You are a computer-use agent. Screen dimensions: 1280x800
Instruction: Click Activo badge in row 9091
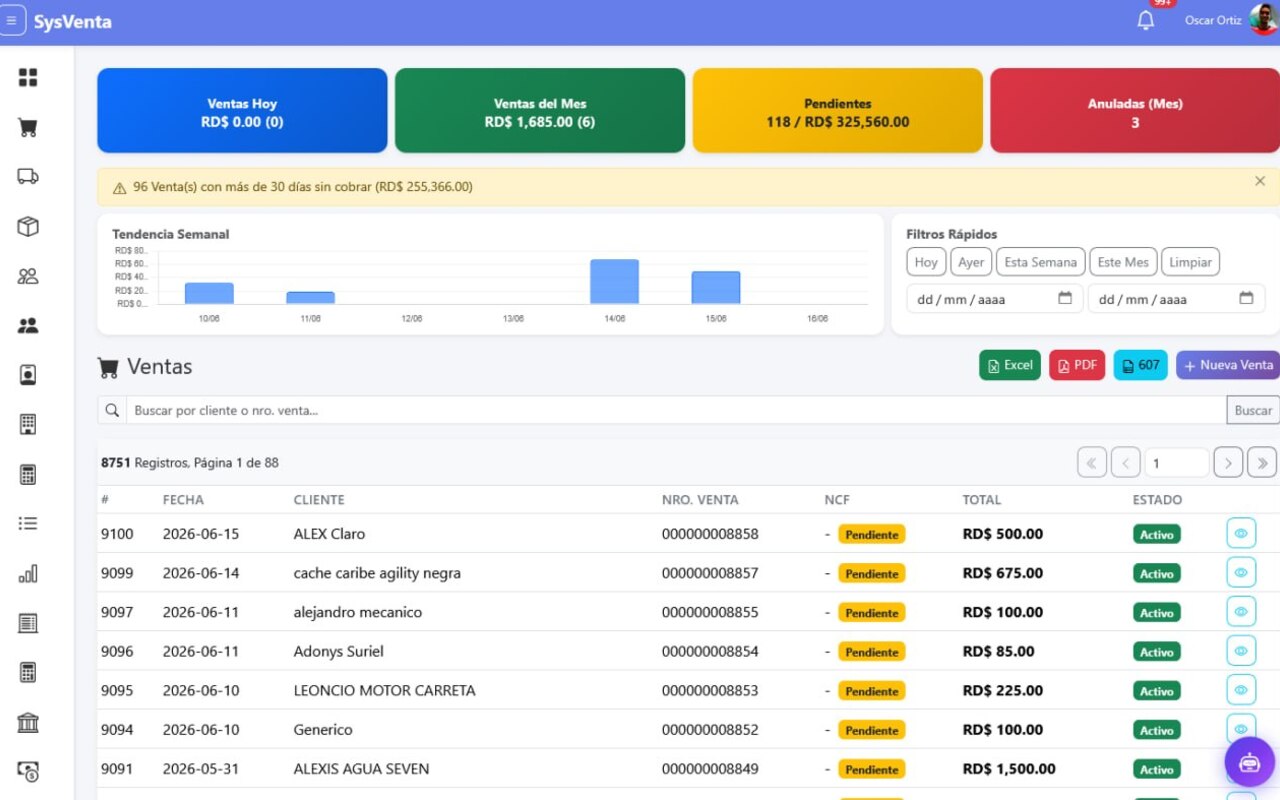tap(1157, 769)
